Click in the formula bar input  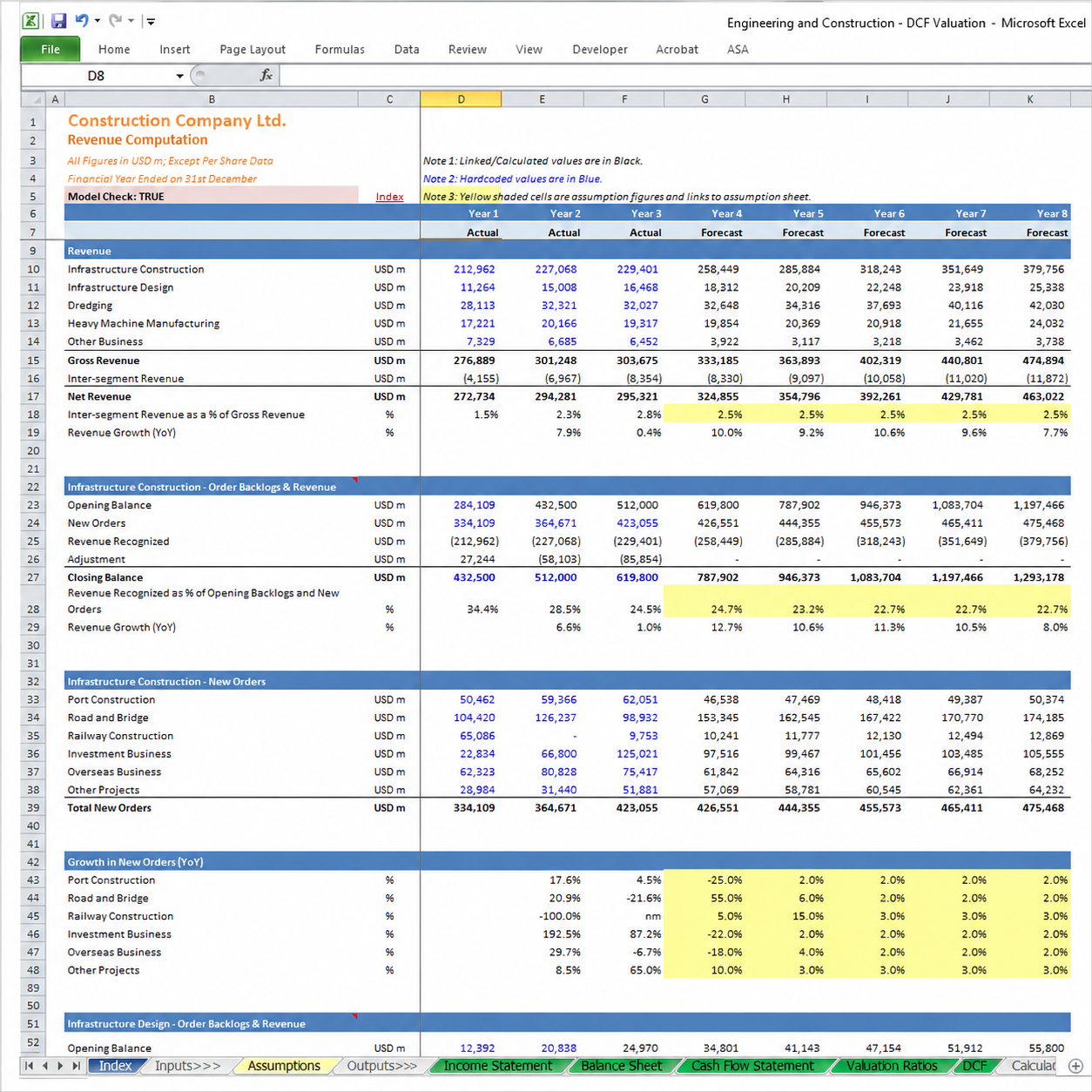[x=685, y=76]
